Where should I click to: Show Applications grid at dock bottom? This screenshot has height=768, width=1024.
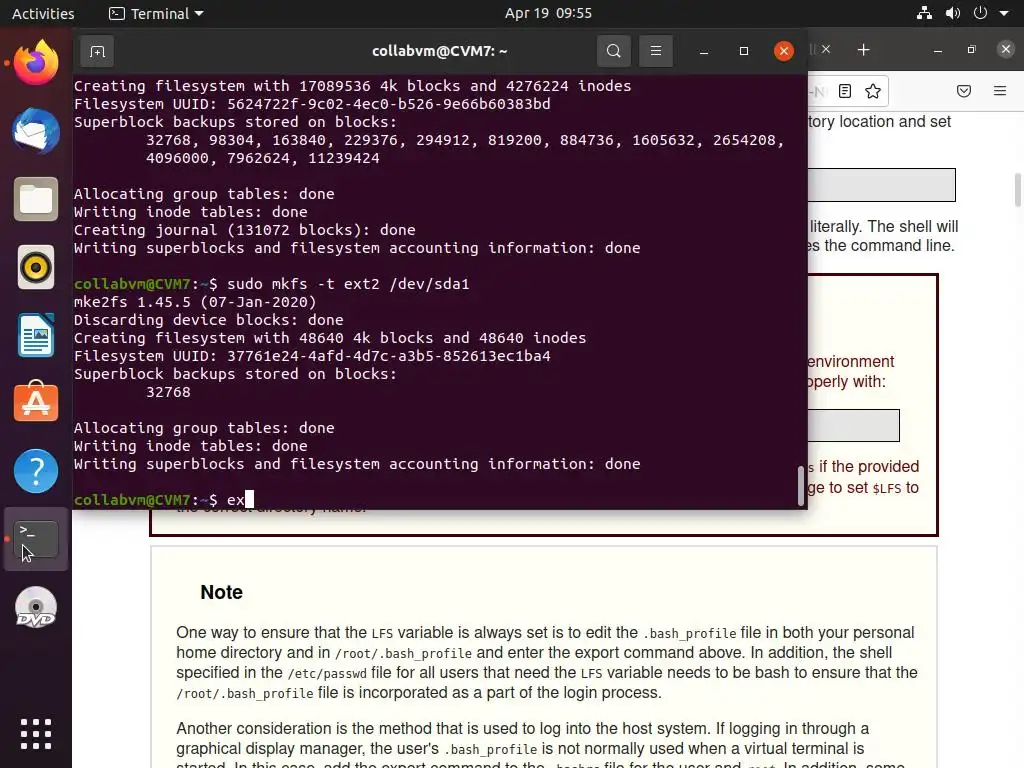click(36, 734)
